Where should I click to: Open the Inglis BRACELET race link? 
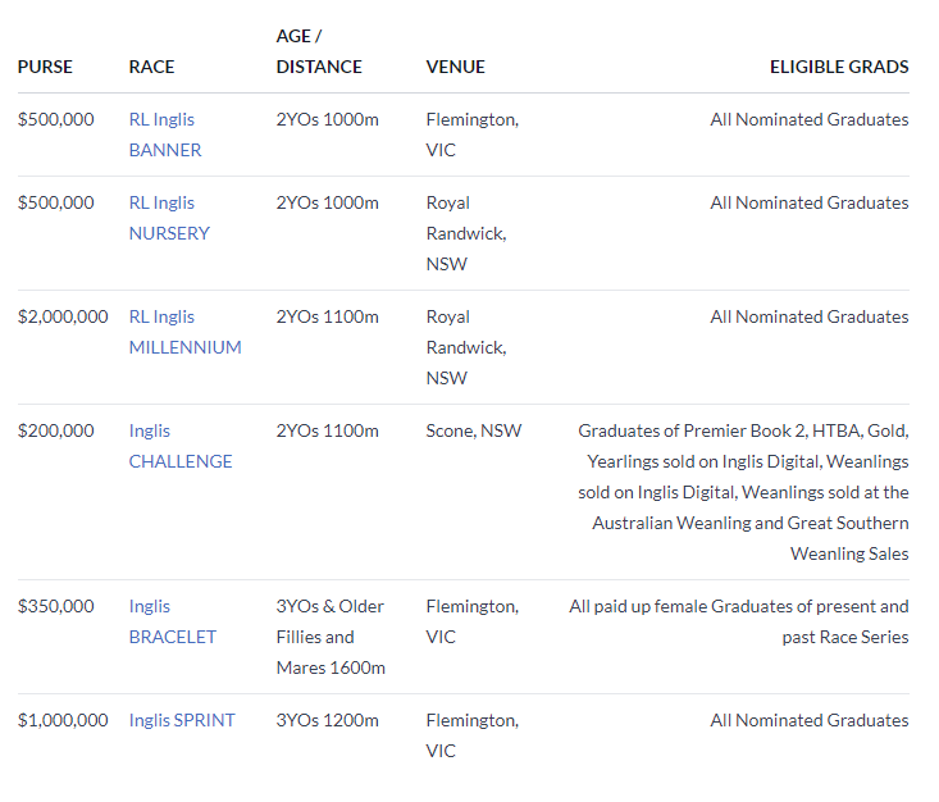[x=172, y=621]
